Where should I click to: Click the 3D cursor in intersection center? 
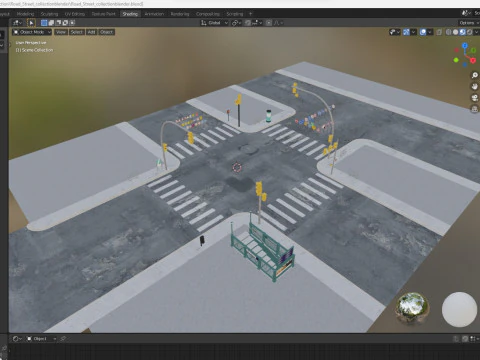(x=237, y=167)
